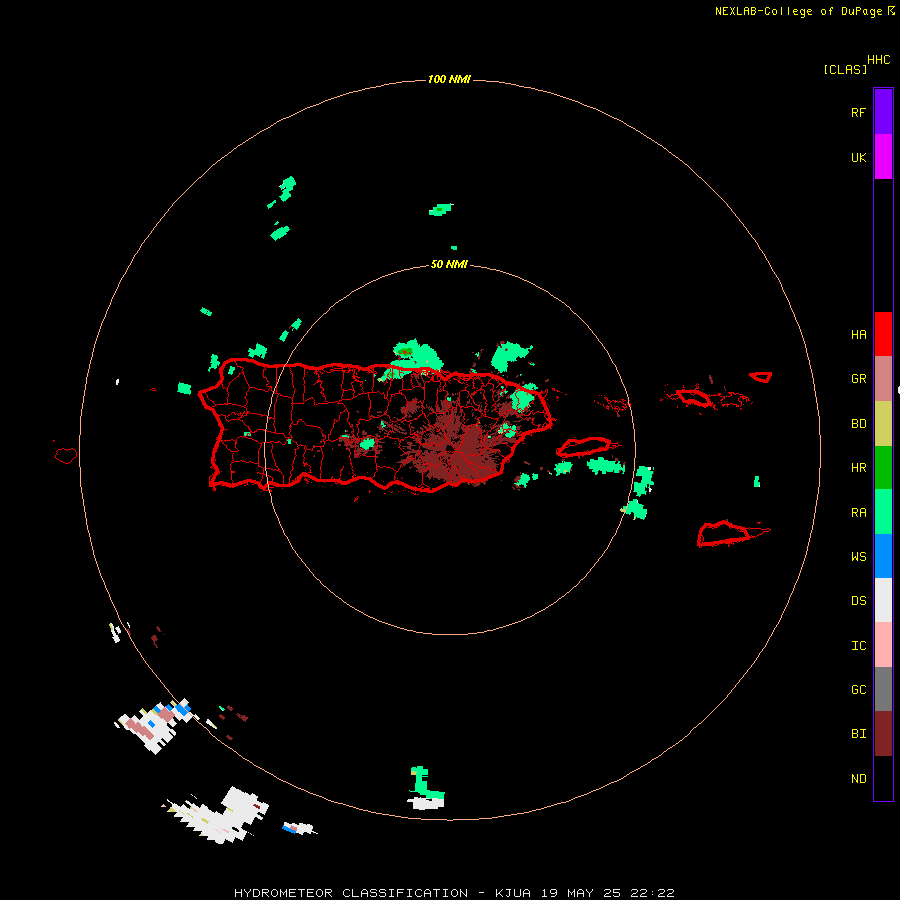Click the white dry snow echo at bottom left

click(x=218, y=816)
